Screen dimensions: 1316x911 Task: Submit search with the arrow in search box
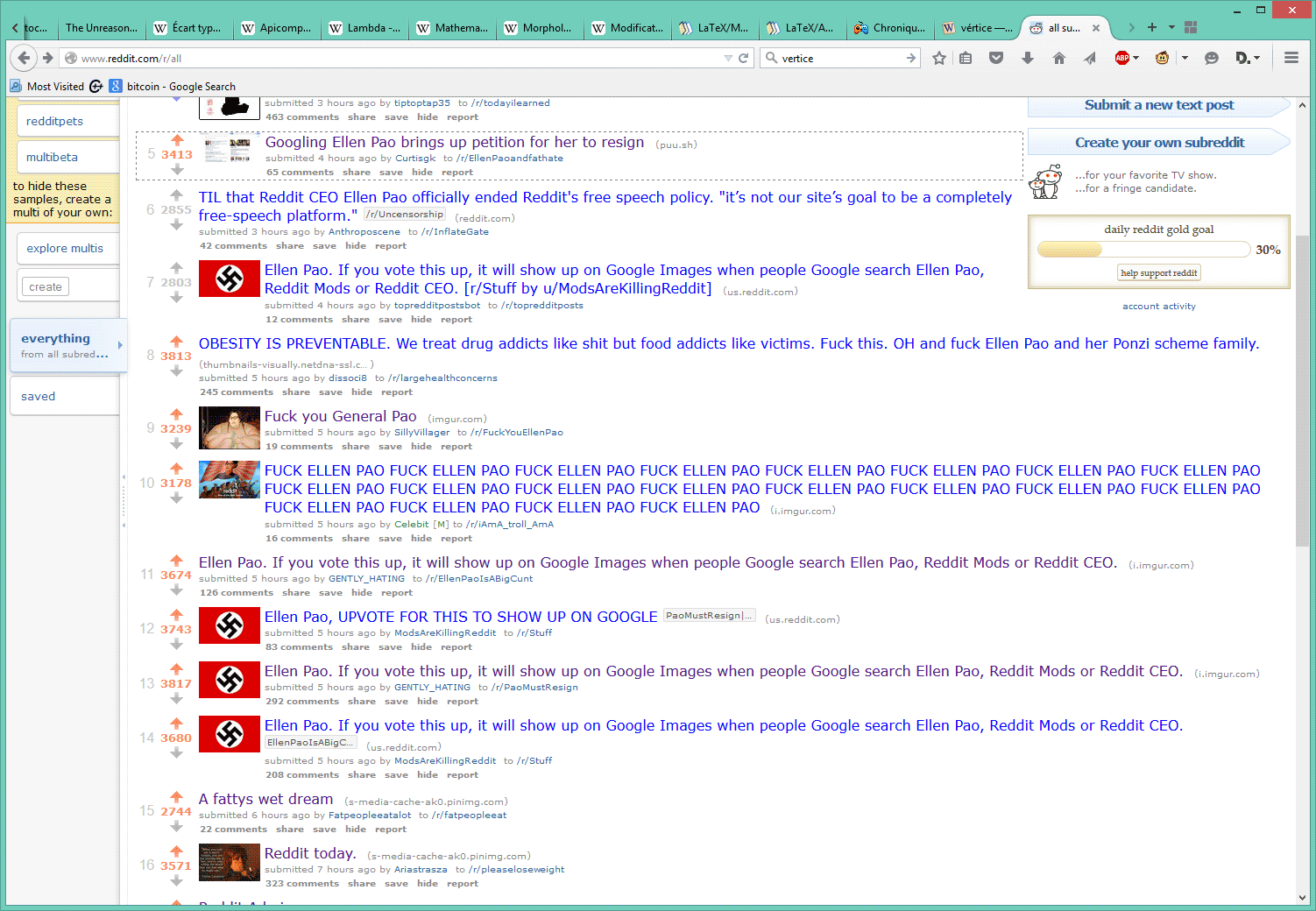coord(911,58)
